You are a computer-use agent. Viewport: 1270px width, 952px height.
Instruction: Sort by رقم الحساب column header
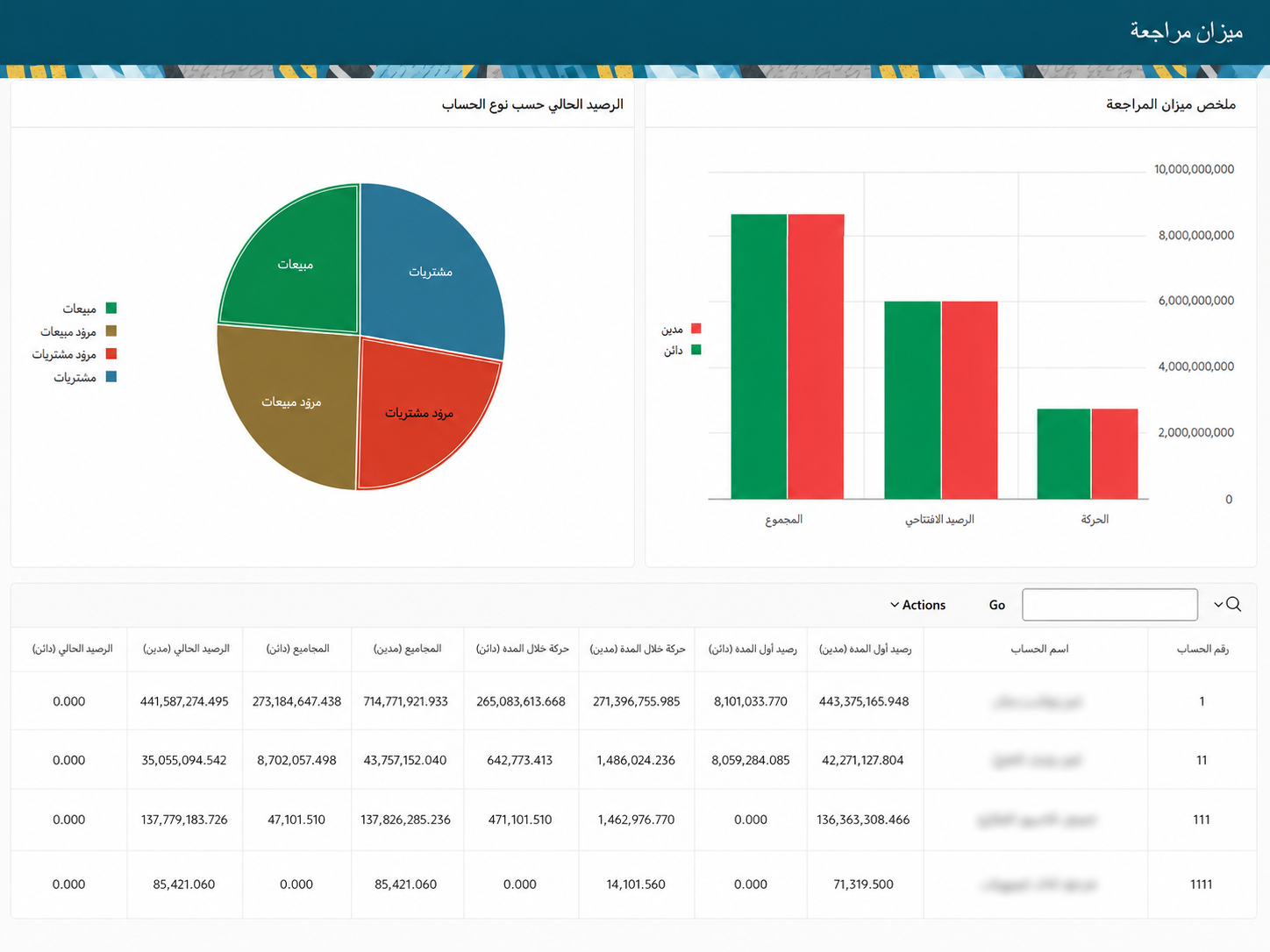(1202, 649)
